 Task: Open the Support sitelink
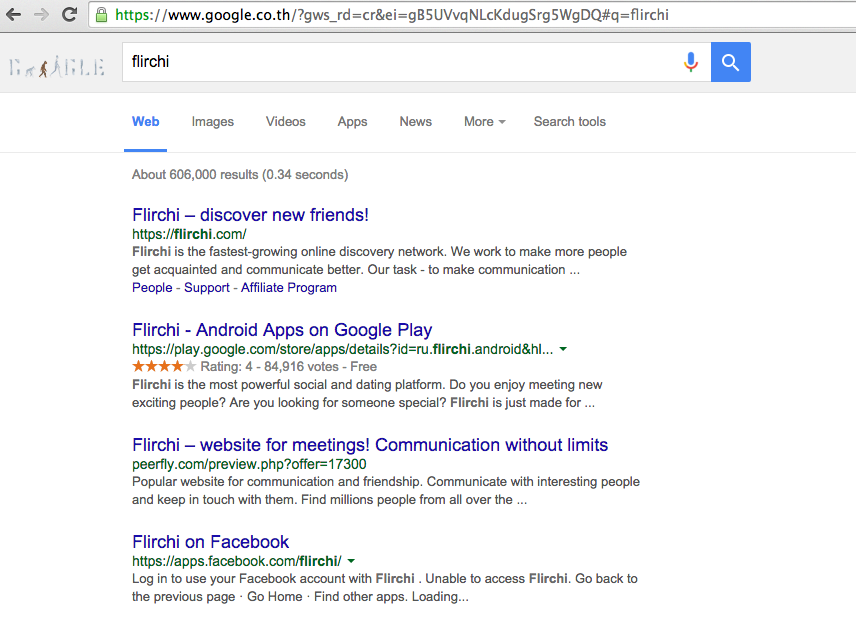coord(206,288)
